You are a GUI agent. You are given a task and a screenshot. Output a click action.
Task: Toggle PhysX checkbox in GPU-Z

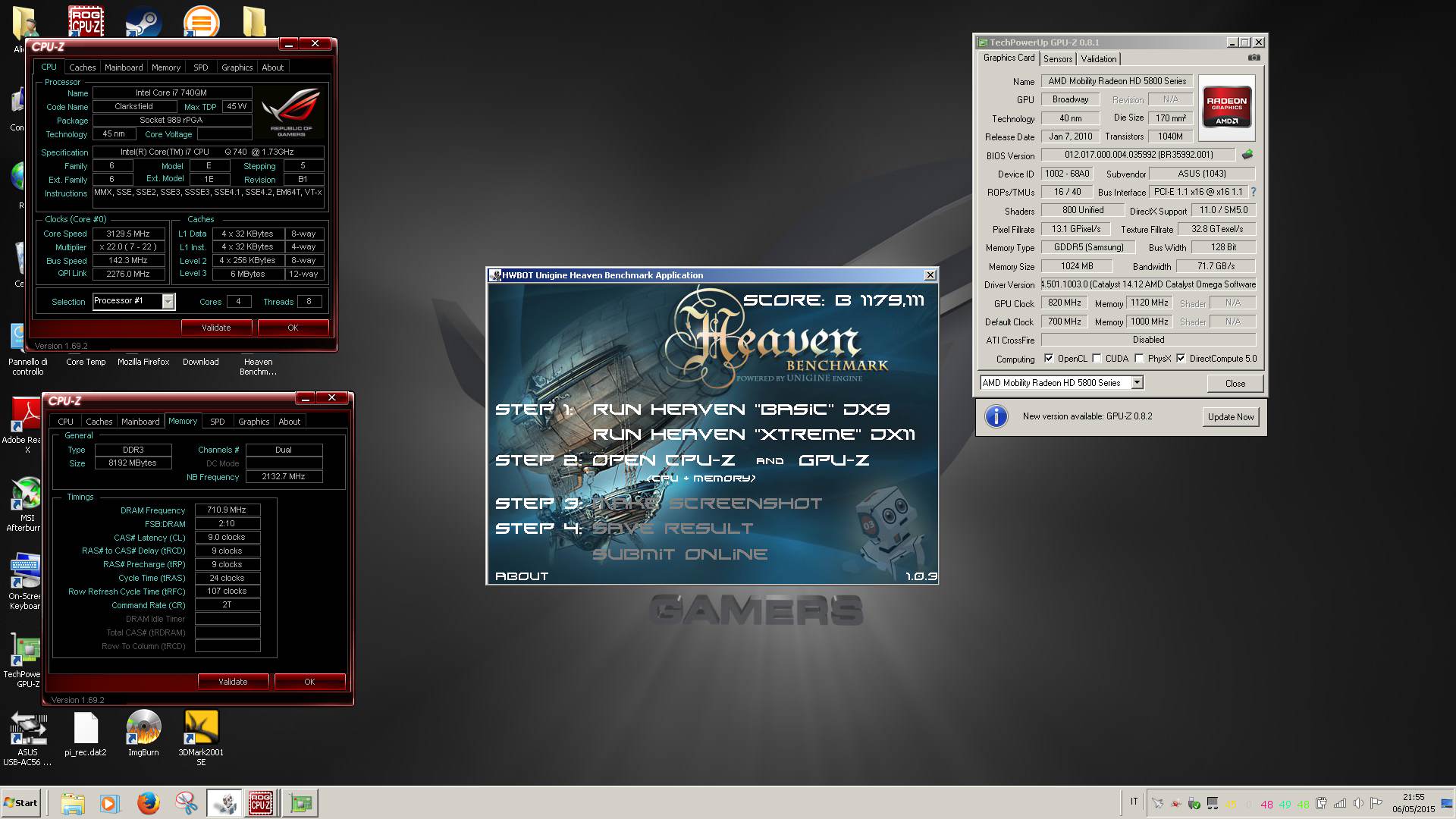point(1139,359)
